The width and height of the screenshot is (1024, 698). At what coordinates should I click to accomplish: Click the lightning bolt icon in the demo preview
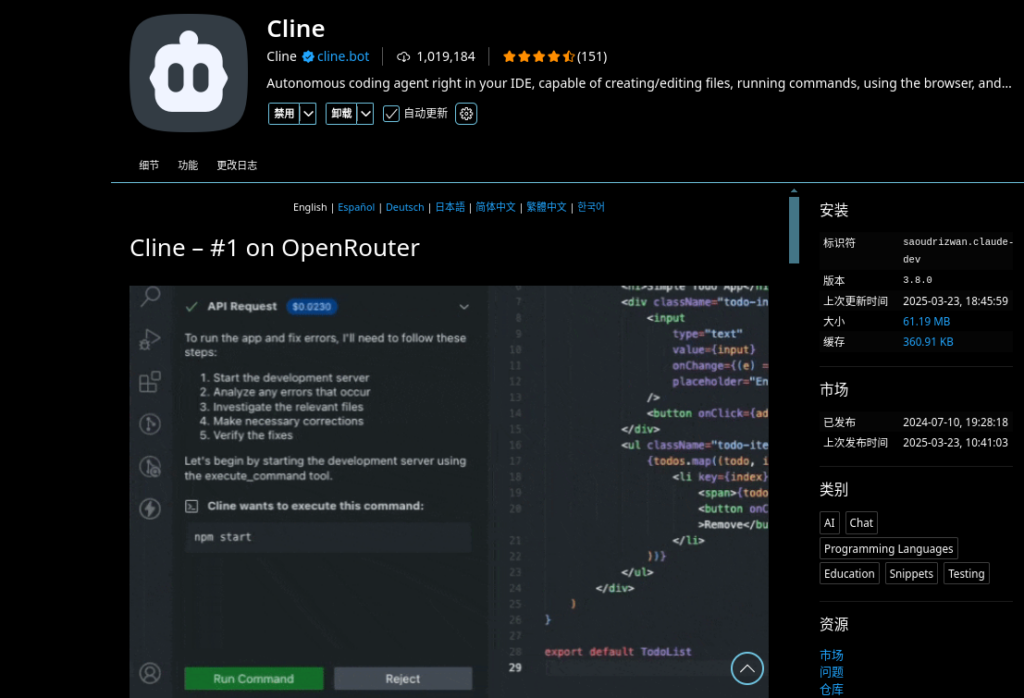pos(150,509)
